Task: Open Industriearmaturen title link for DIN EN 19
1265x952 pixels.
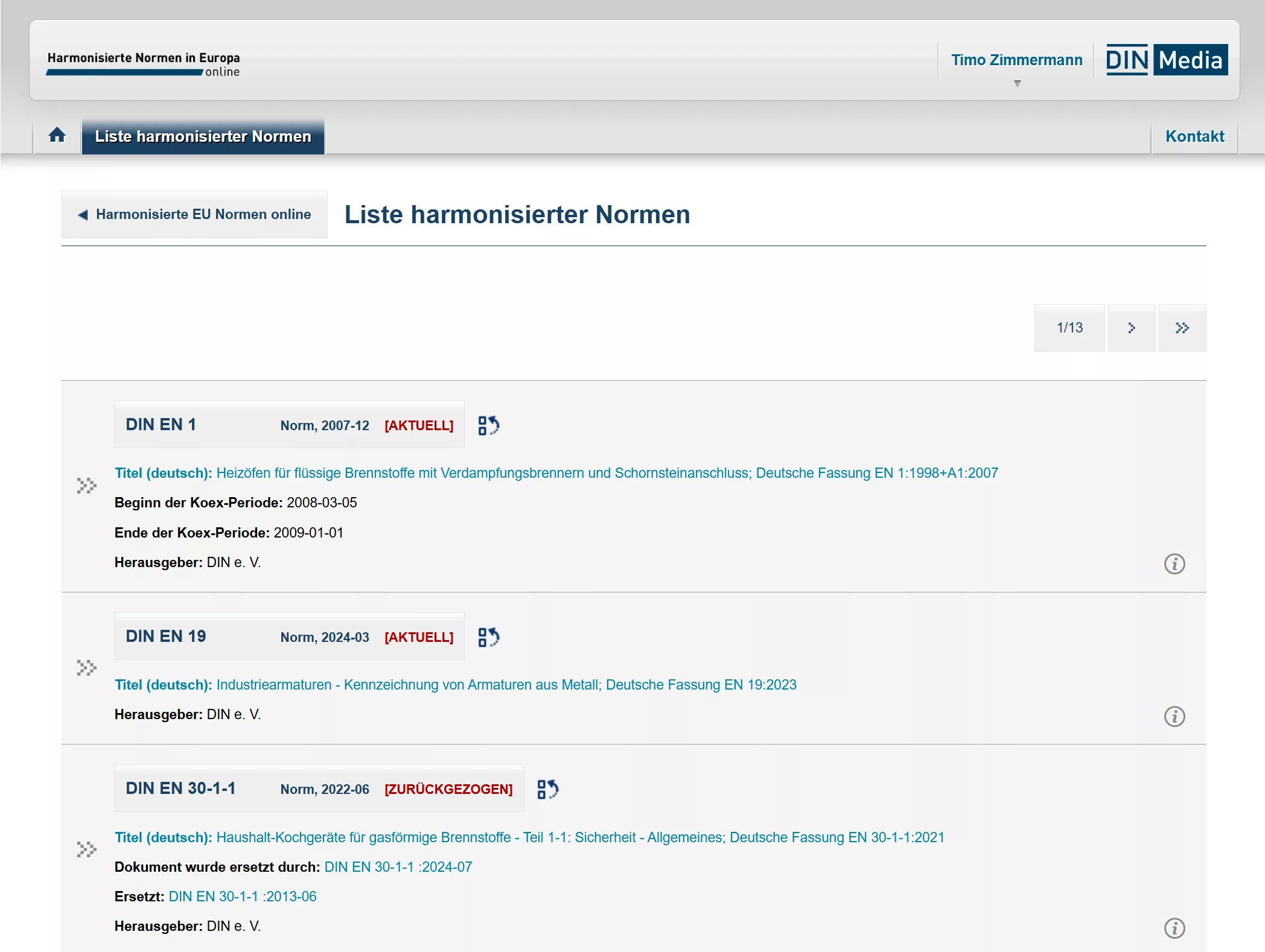Action: (506, 685)
